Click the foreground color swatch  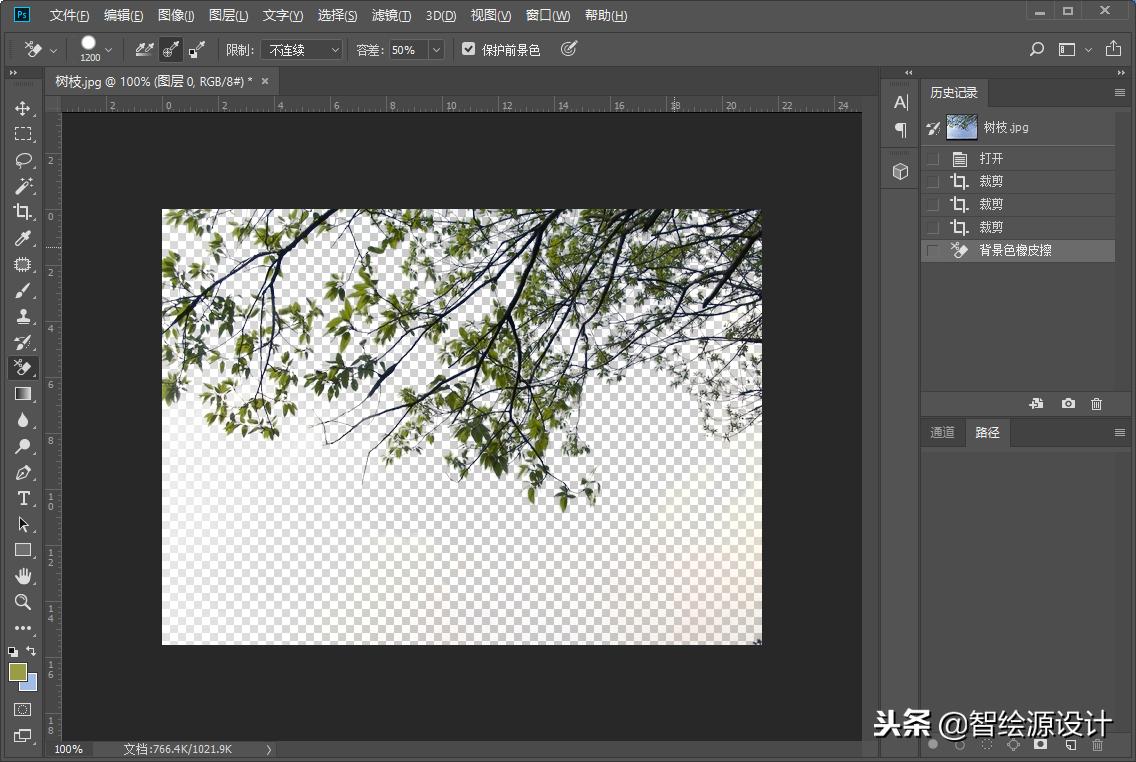(x=20, y=674)
